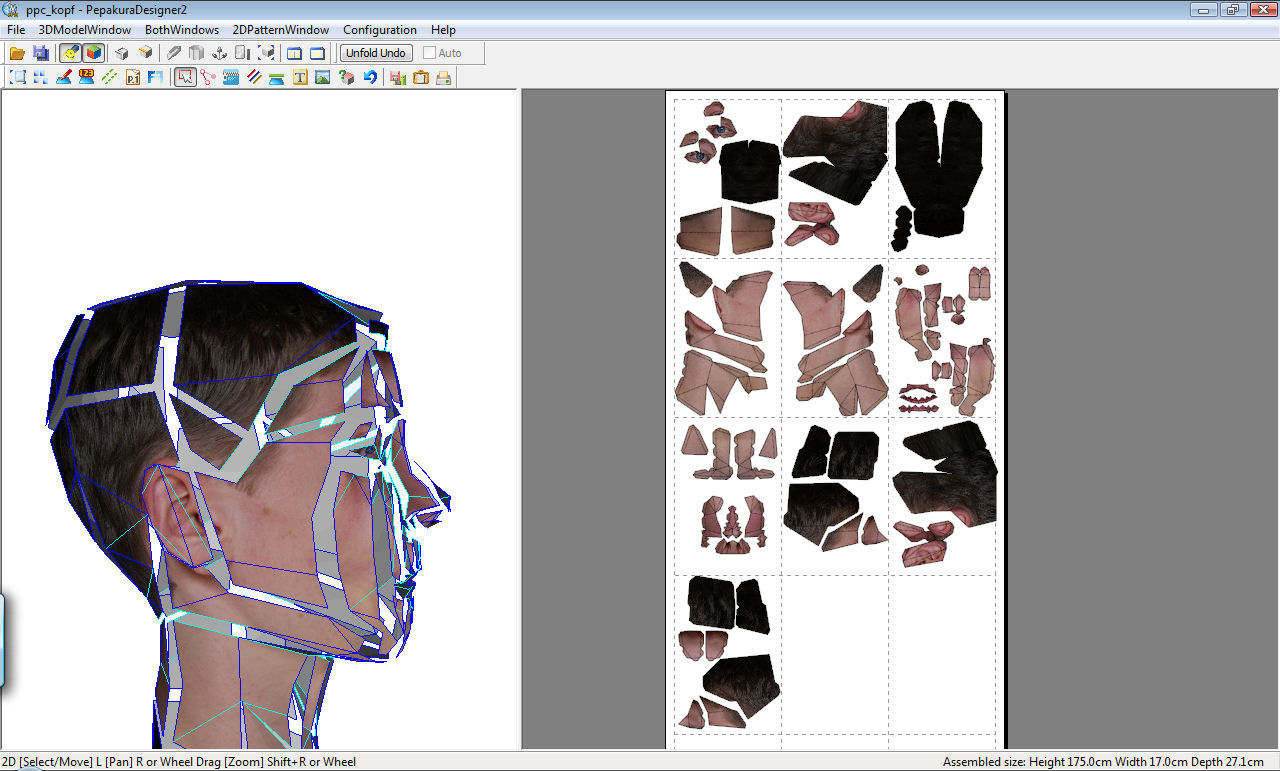The image size is (1280, 771).
Task: Click the cube with dashed selection corners icon
Action: (x=266, y=53)
